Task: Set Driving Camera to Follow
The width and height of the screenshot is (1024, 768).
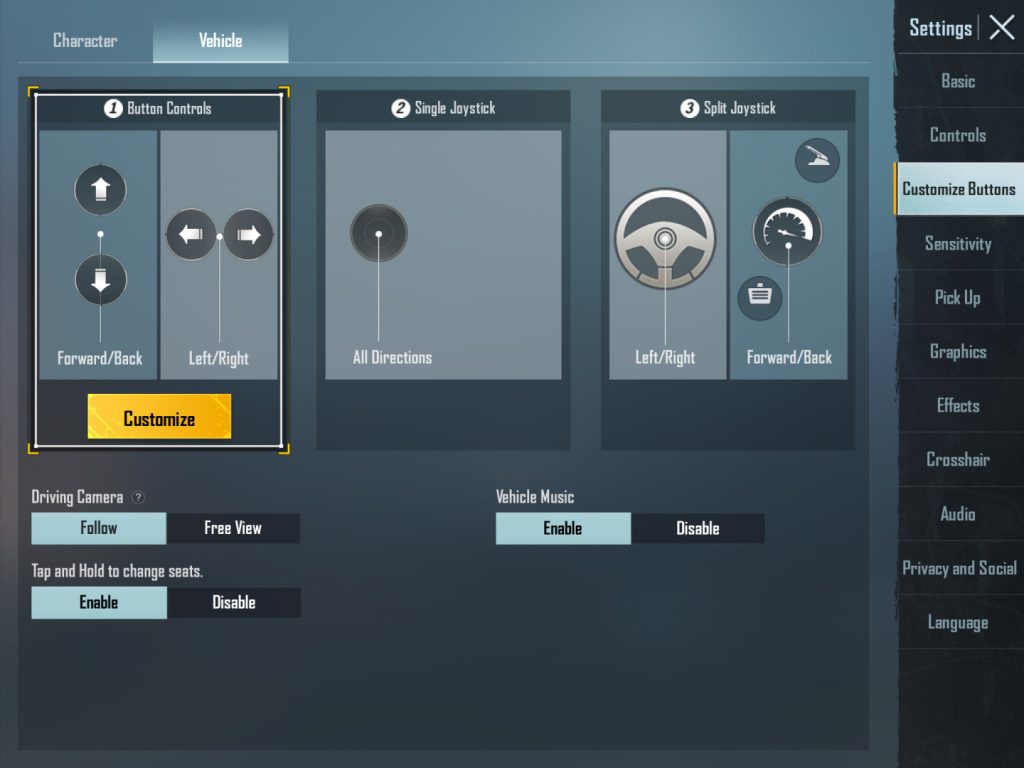Action: click(x=99, y=528)
